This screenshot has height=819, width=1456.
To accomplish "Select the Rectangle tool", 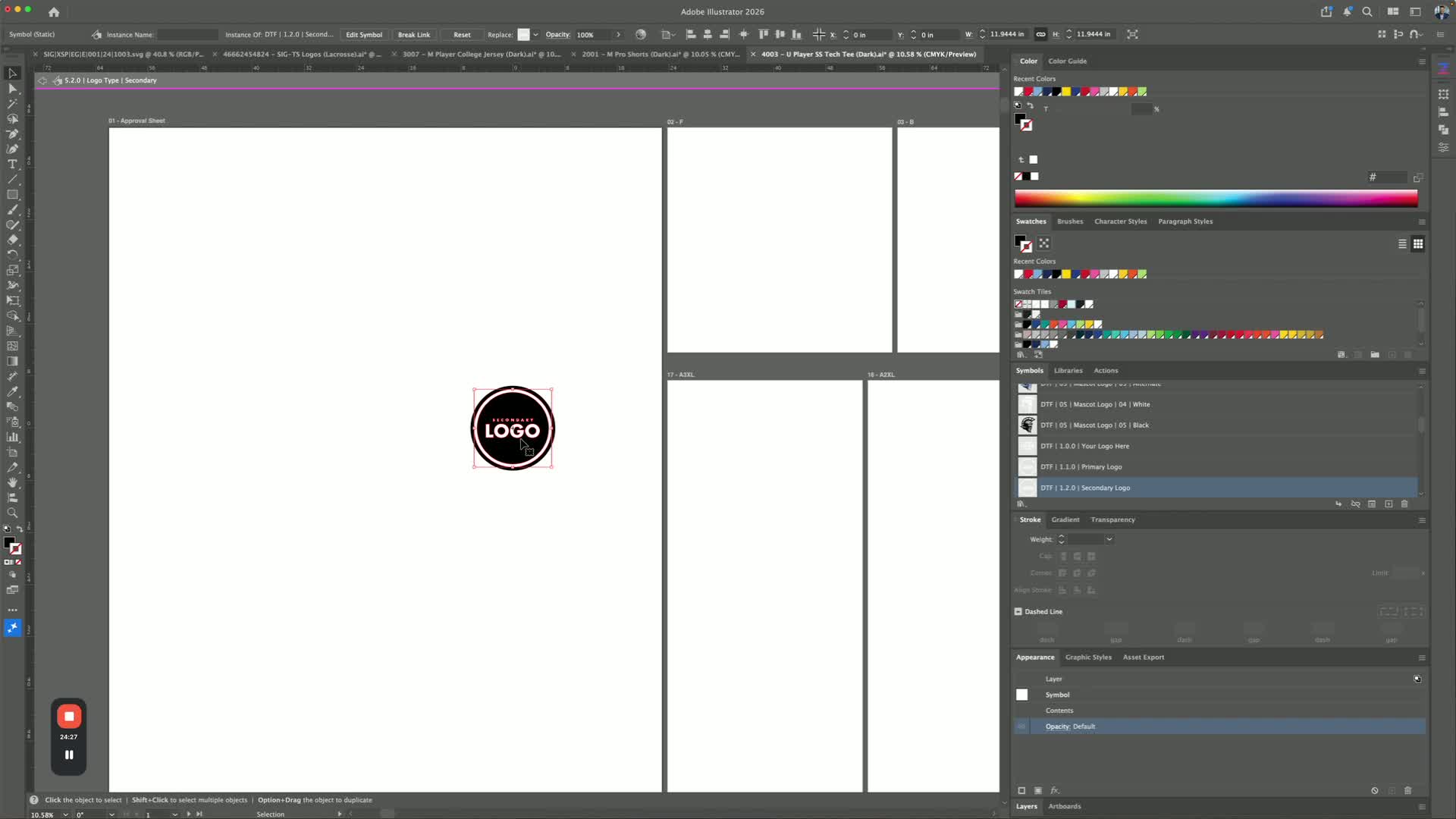I will (x=12, y=195).
